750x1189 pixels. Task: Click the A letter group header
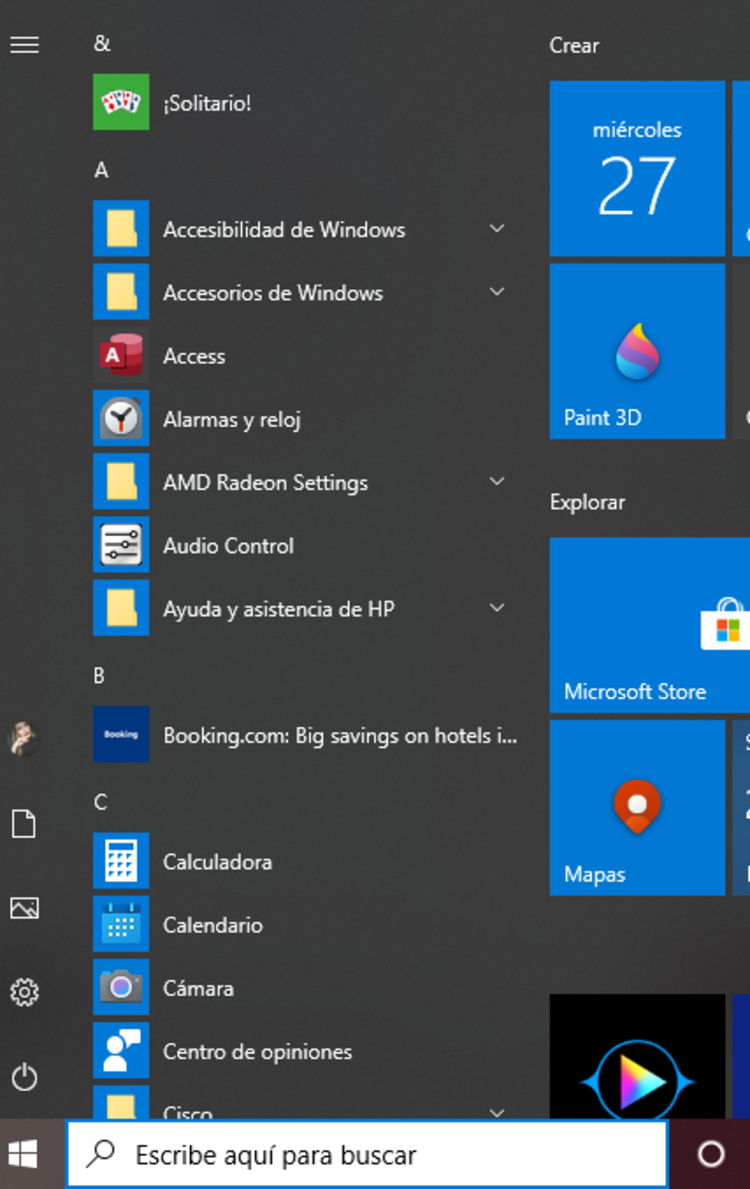point(101,170)
